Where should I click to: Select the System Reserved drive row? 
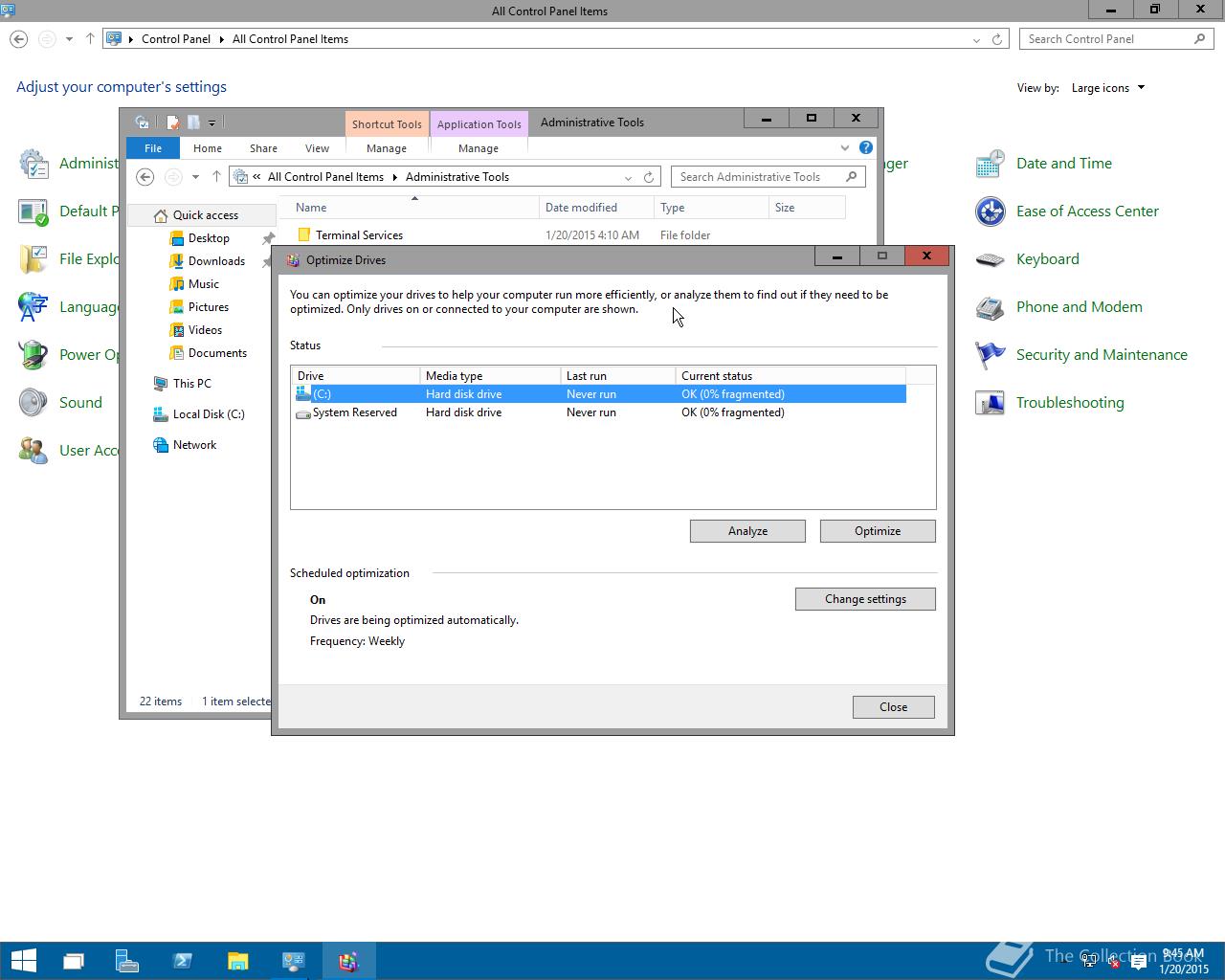click(600, 412)
